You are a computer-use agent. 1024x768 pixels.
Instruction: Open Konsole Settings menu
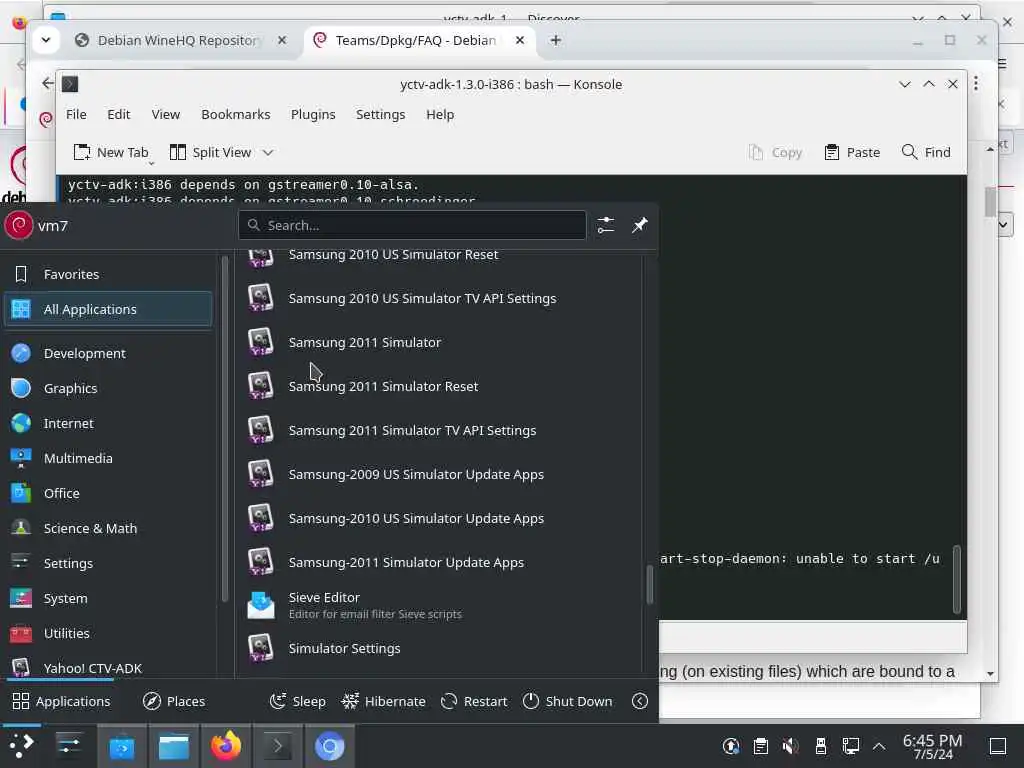click(x=380, y=114)
